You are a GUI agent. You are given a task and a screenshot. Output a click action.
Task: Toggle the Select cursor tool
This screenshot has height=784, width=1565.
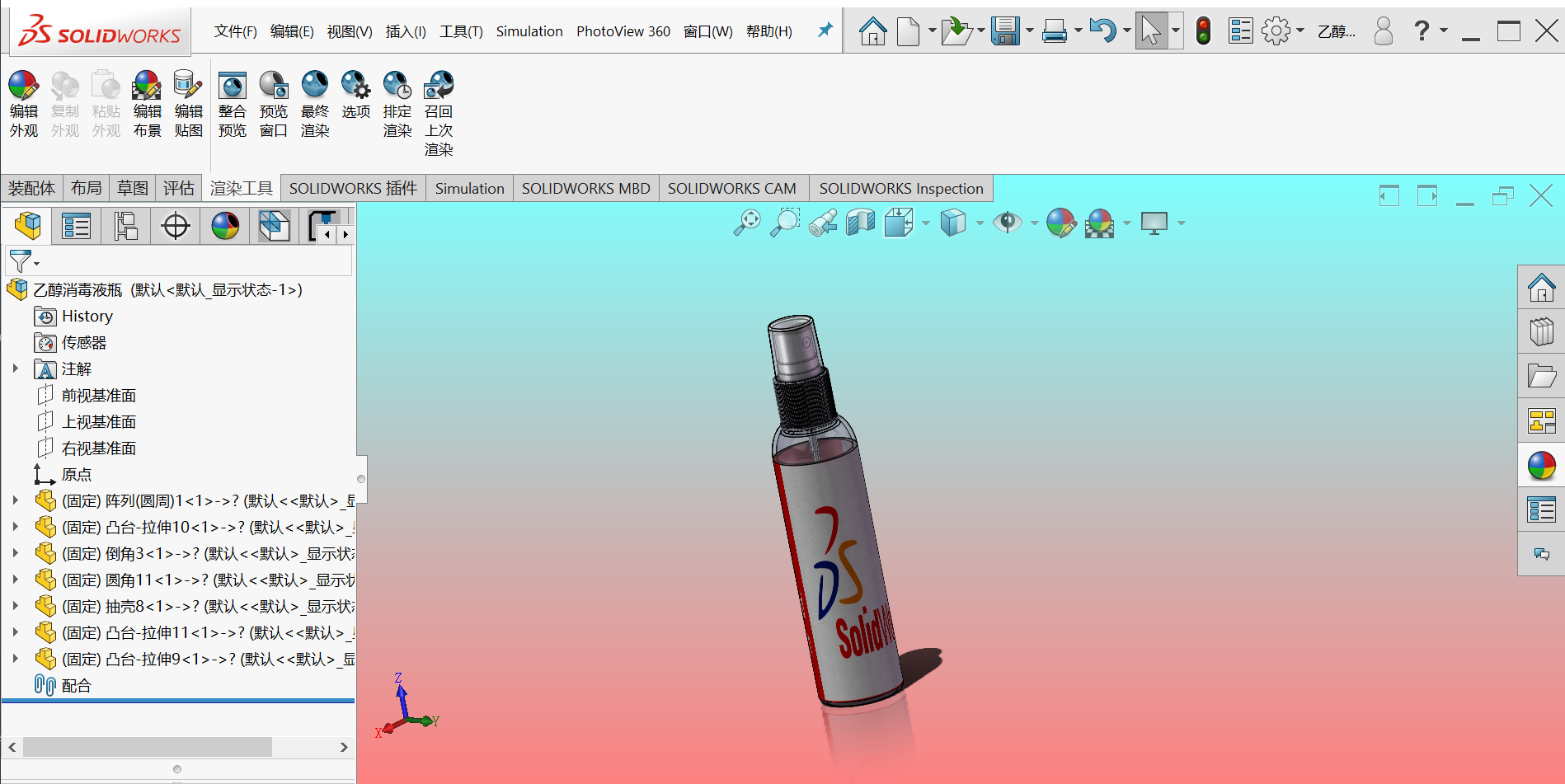tap(1151, 31)
